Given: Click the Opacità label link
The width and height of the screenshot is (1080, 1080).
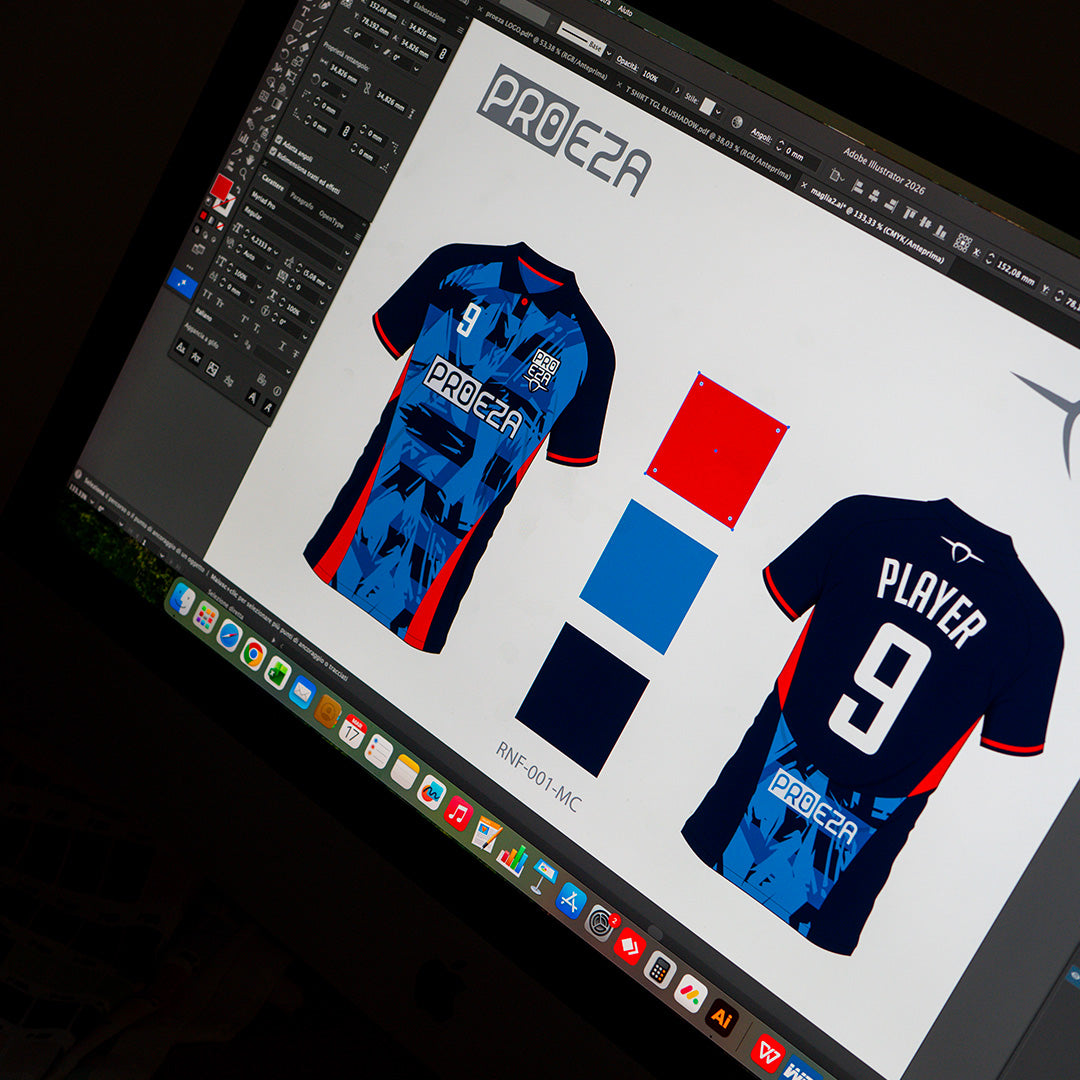Looking at the screenshot, I should (x=626, y=62).
